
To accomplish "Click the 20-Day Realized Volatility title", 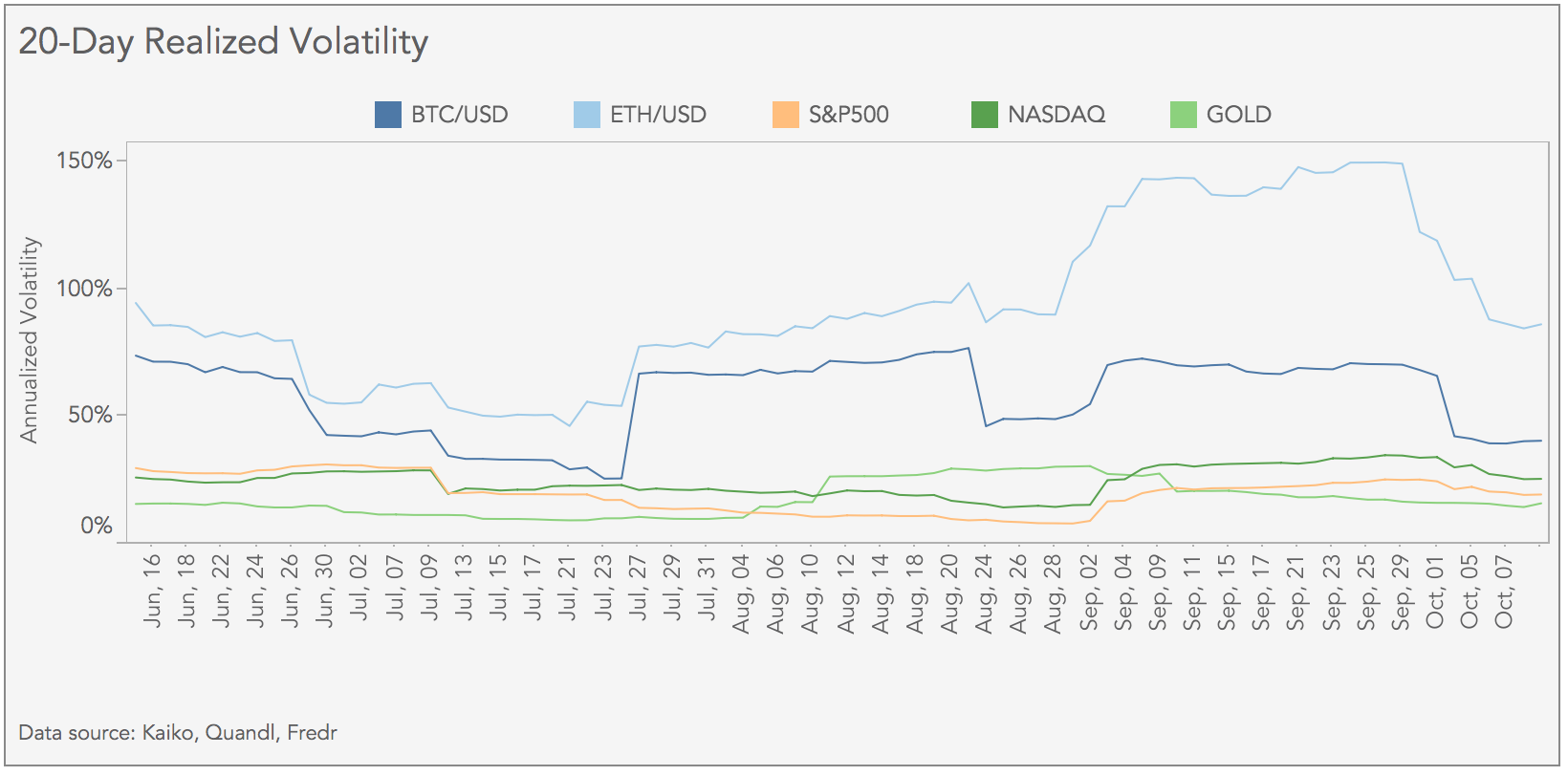I will point(224,42).
